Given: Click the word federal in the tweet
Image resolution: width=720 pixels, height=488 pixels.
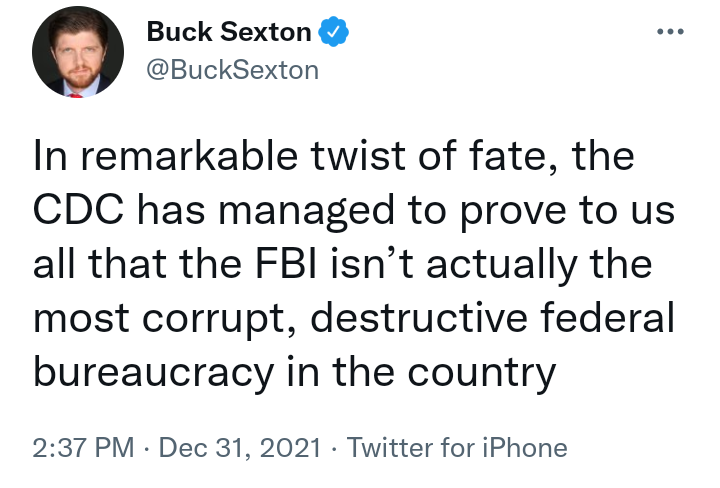Looking at the screenshot, I should tap(608, 317).
